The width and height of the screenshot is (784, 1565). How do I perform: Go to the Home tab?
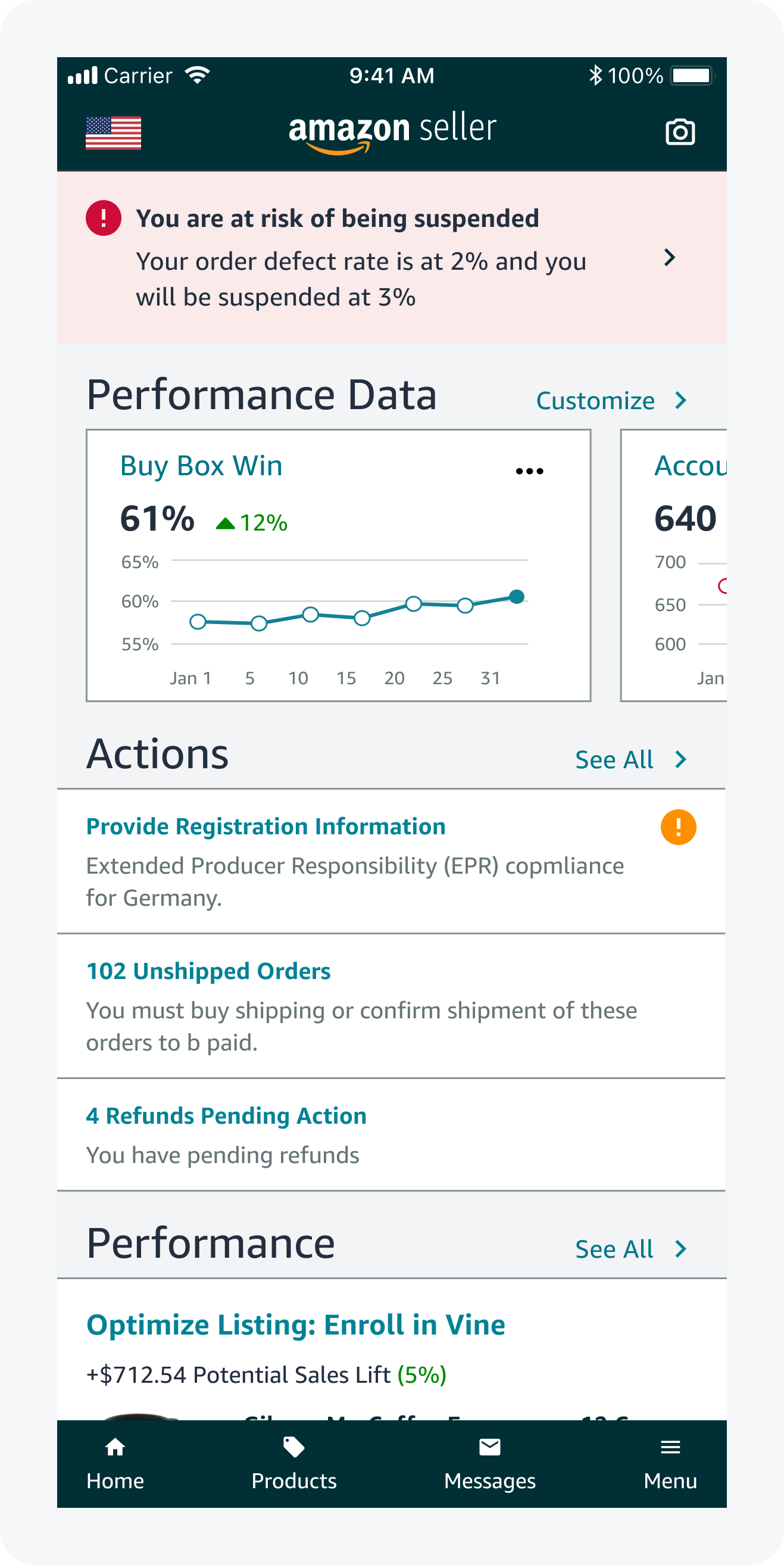click(x=115, y=1464)
